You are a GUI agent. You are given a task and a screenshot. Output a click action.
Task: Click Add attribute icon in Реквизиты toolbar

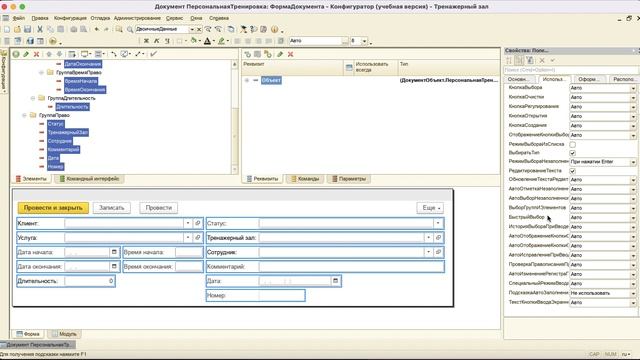247,54
